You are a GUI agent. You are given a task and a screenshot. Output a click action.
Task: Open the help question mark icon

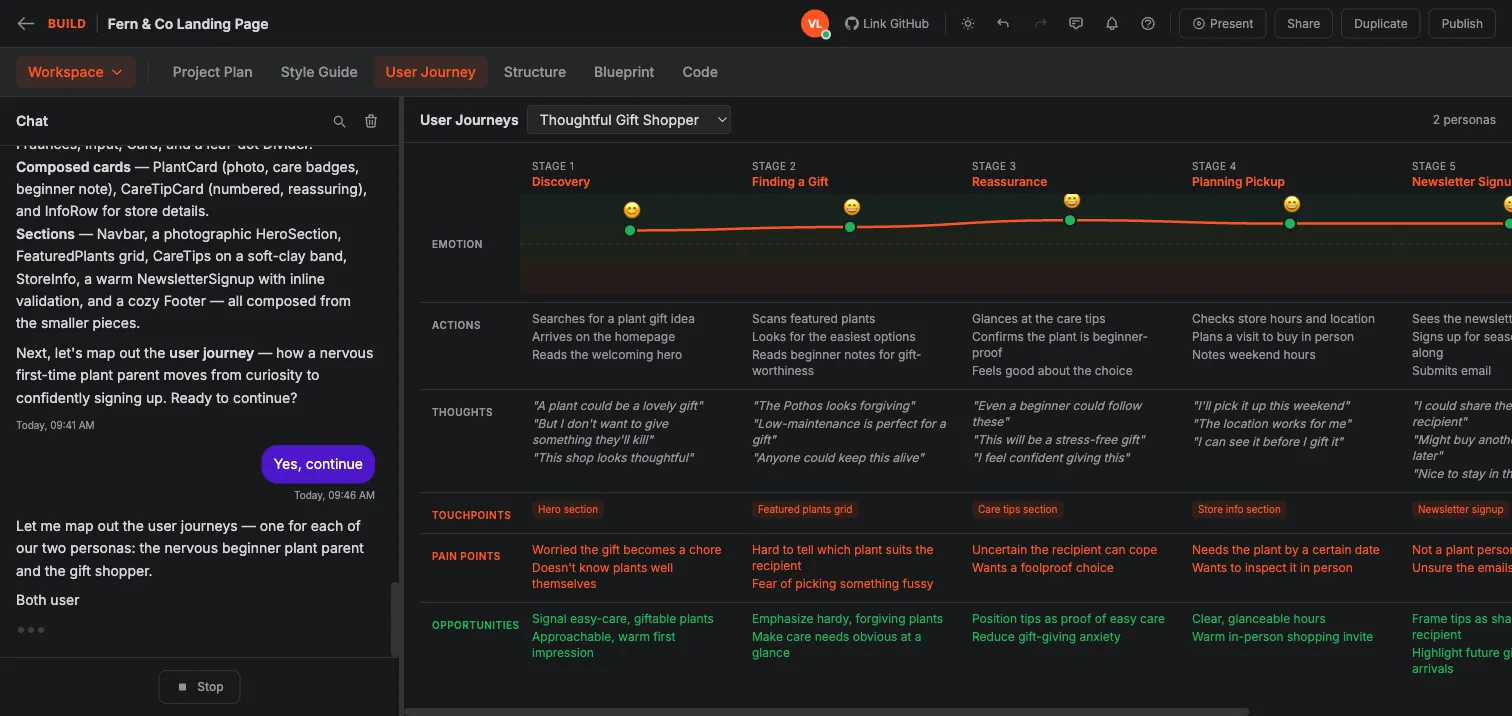(1148, 24)
